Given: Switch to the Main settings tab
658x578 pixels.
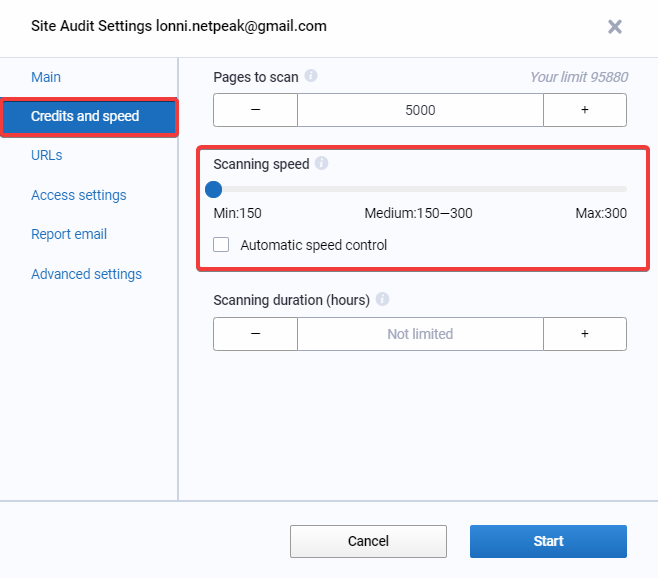Looking at the screenshot, I should 46,77.
